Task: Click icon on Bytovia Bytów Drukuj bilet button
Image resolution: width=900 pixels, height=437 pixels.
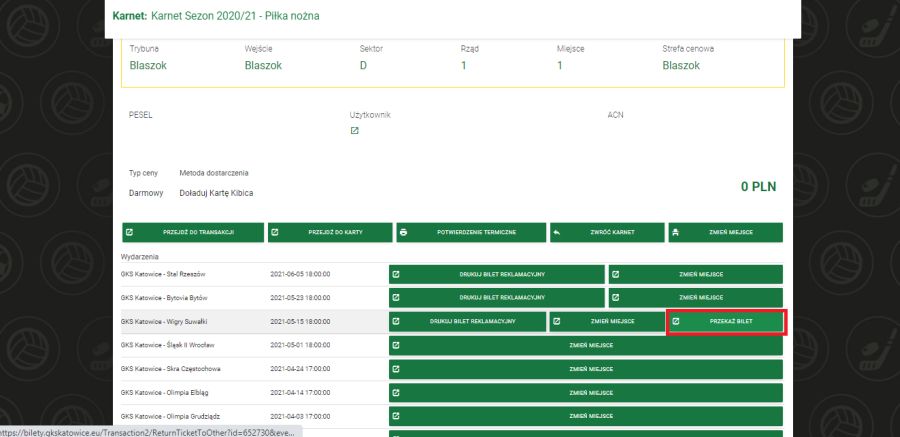Action: pos(395,298)
